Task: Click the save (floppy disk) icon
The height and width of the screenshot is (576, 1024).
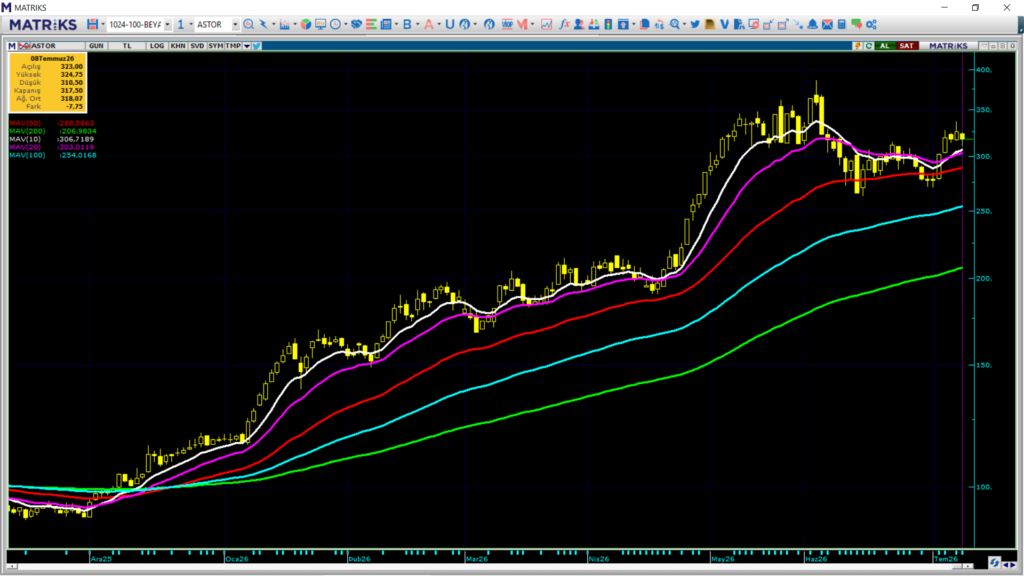Action: 92,24
